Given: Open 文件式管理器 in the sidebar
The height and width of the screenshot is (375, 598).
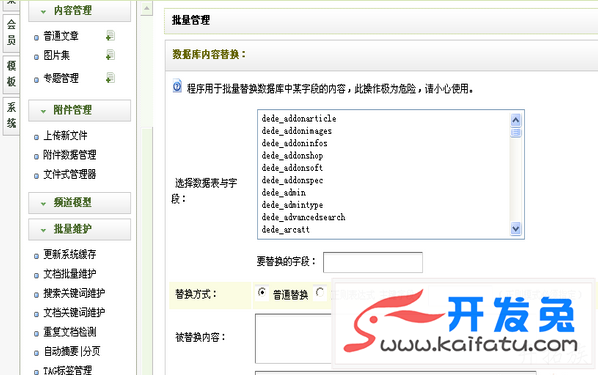Looking at the screenshot, I should (x=70, y=175).
